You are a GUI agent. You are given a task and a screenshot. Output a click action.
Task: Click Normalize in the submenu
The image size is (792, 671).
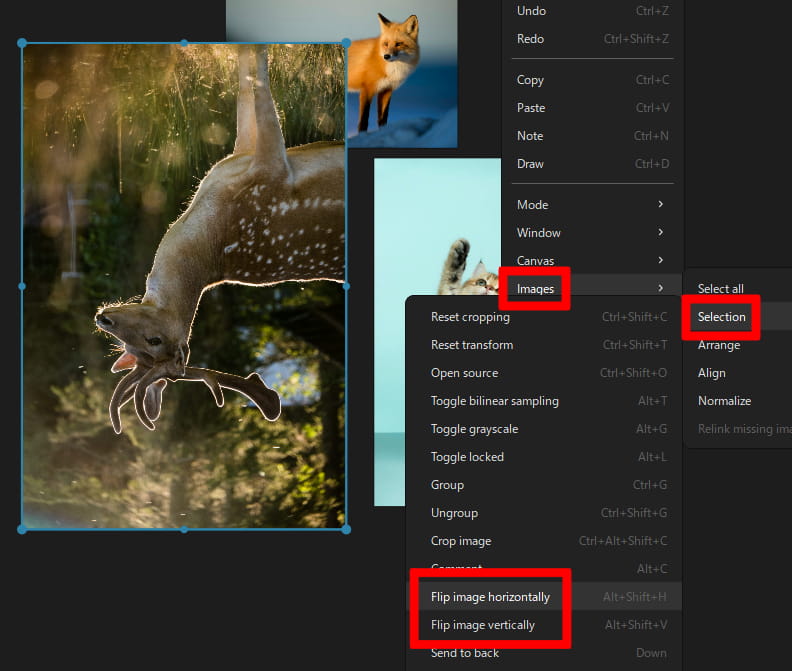coord(724,401)
